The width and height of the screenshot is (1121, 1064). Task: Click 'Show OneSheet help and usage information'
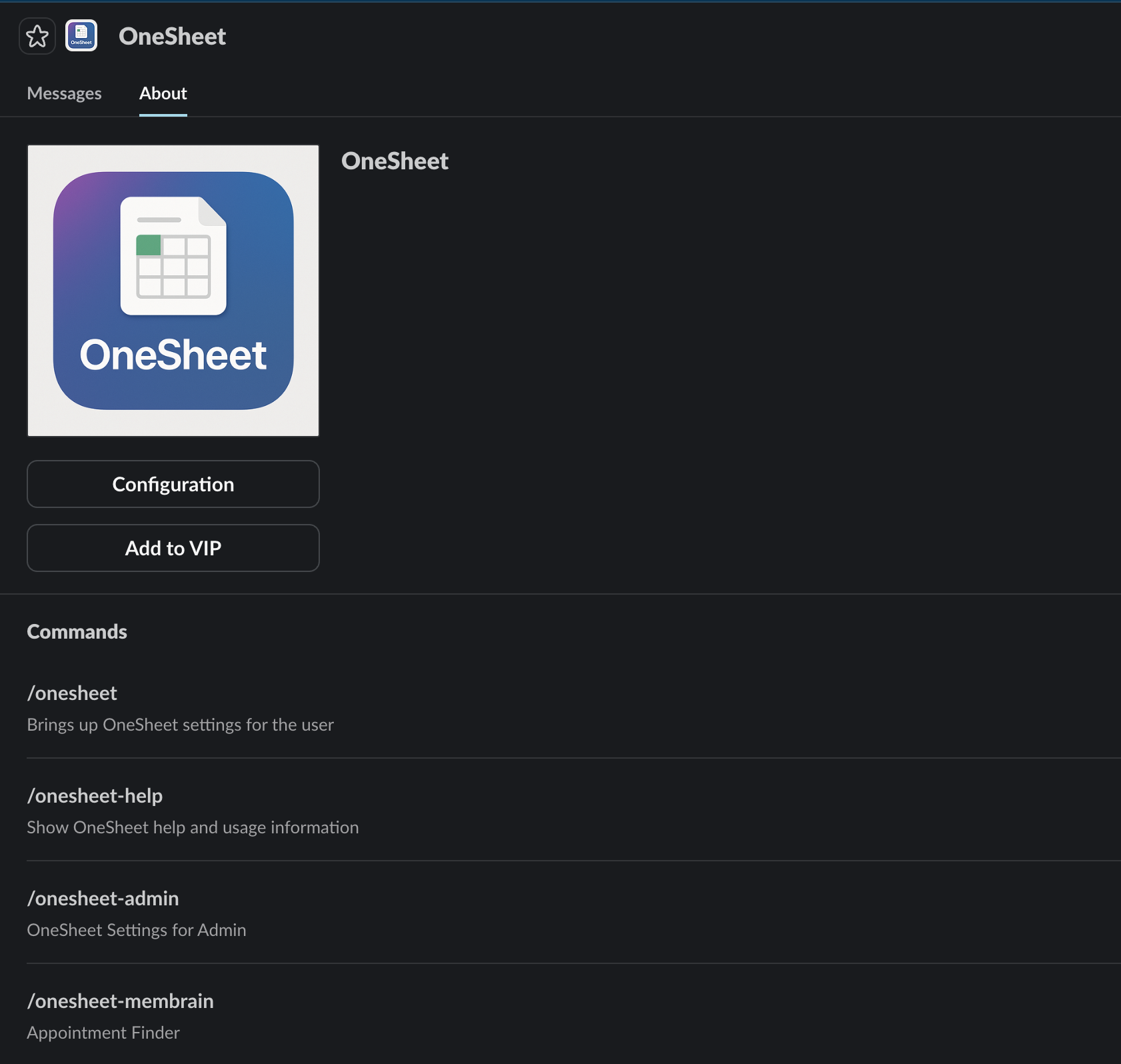pyautogui.click(x=193, y=827)
